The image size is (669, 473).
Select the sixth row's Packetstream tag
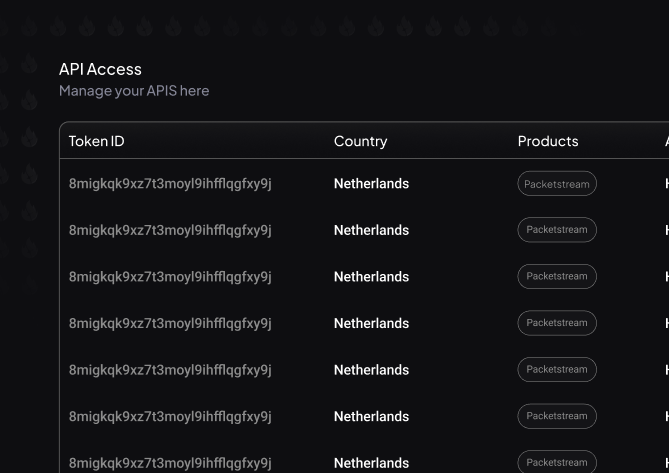tap(557, 416)
